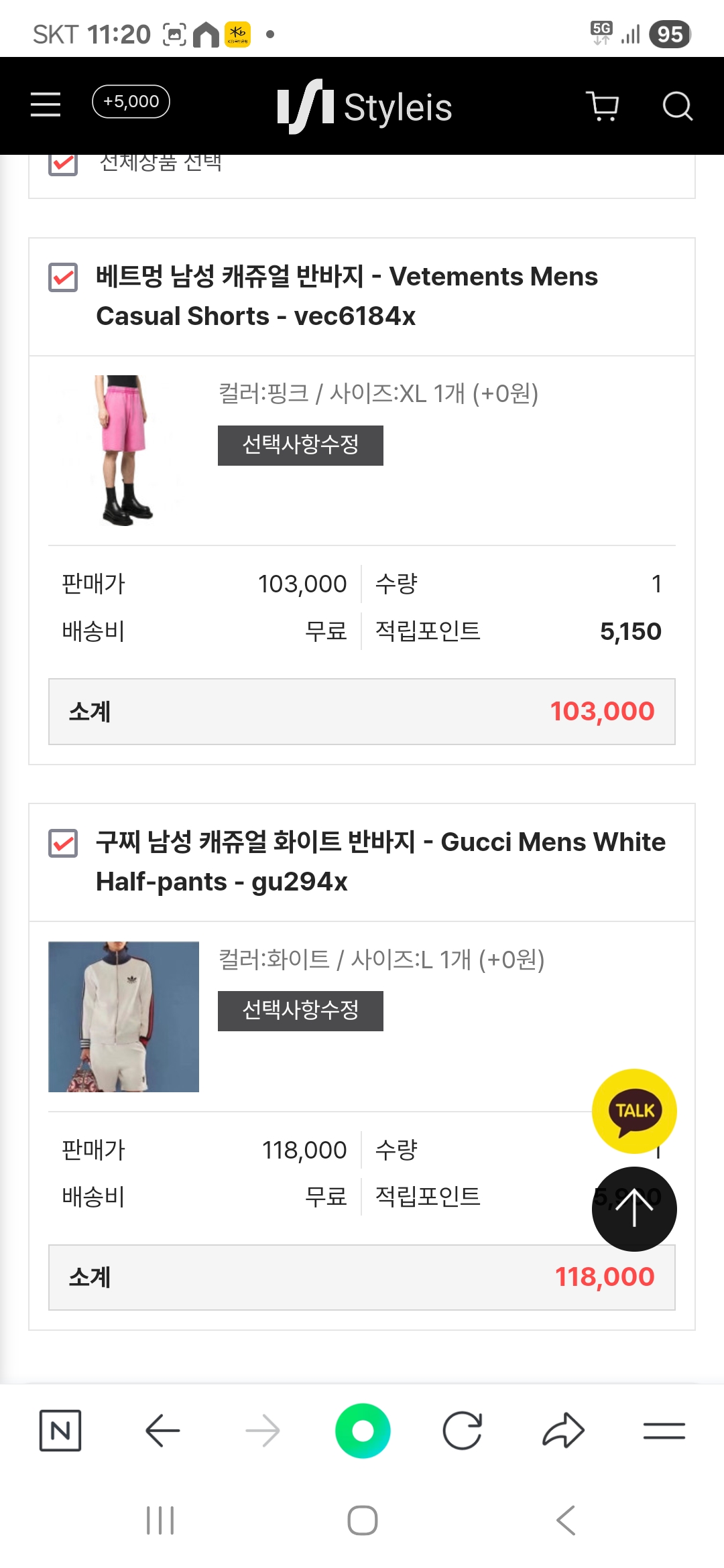The height and width of the screenshot is (1568, 724).
Task: Open the browser more-options menu icon
Action: click(664, 1431)
